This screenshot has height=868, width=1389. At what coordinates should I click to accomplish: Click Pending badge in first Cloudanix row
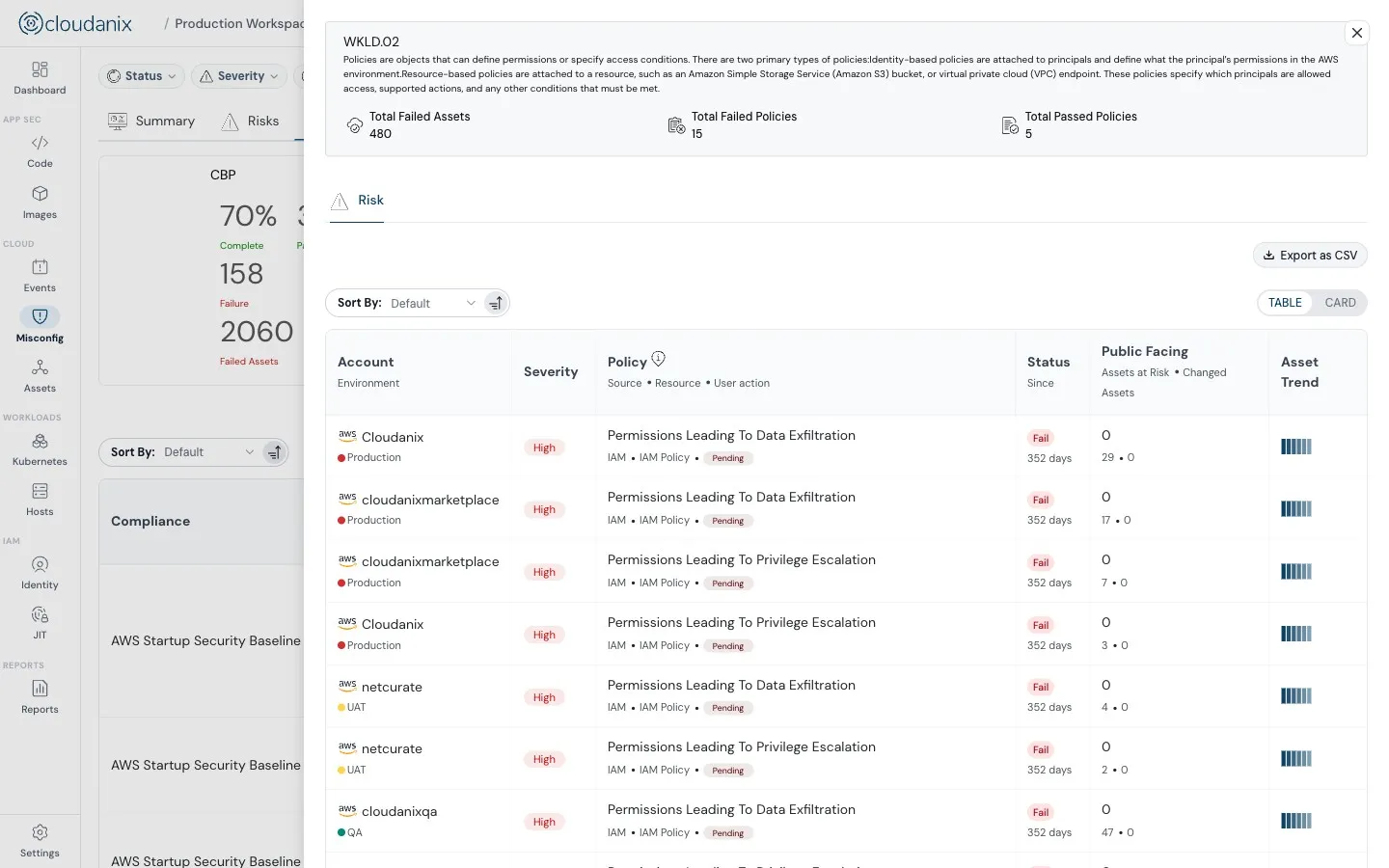click(x=728, y=458)
